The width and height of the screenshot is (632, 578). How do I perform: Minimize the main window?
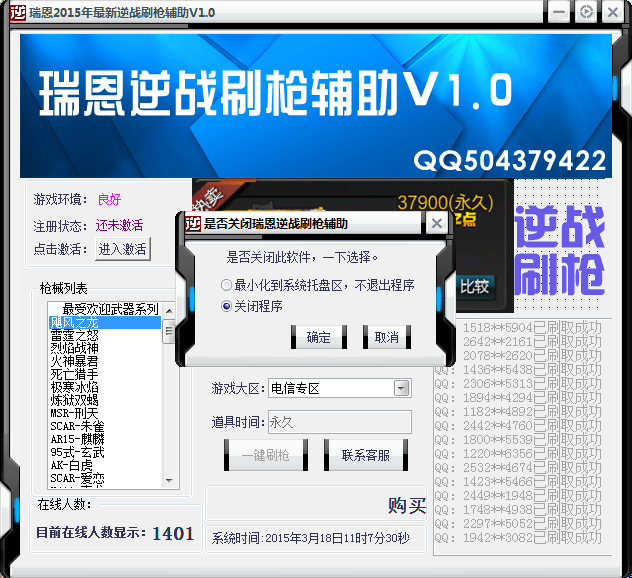559,12
